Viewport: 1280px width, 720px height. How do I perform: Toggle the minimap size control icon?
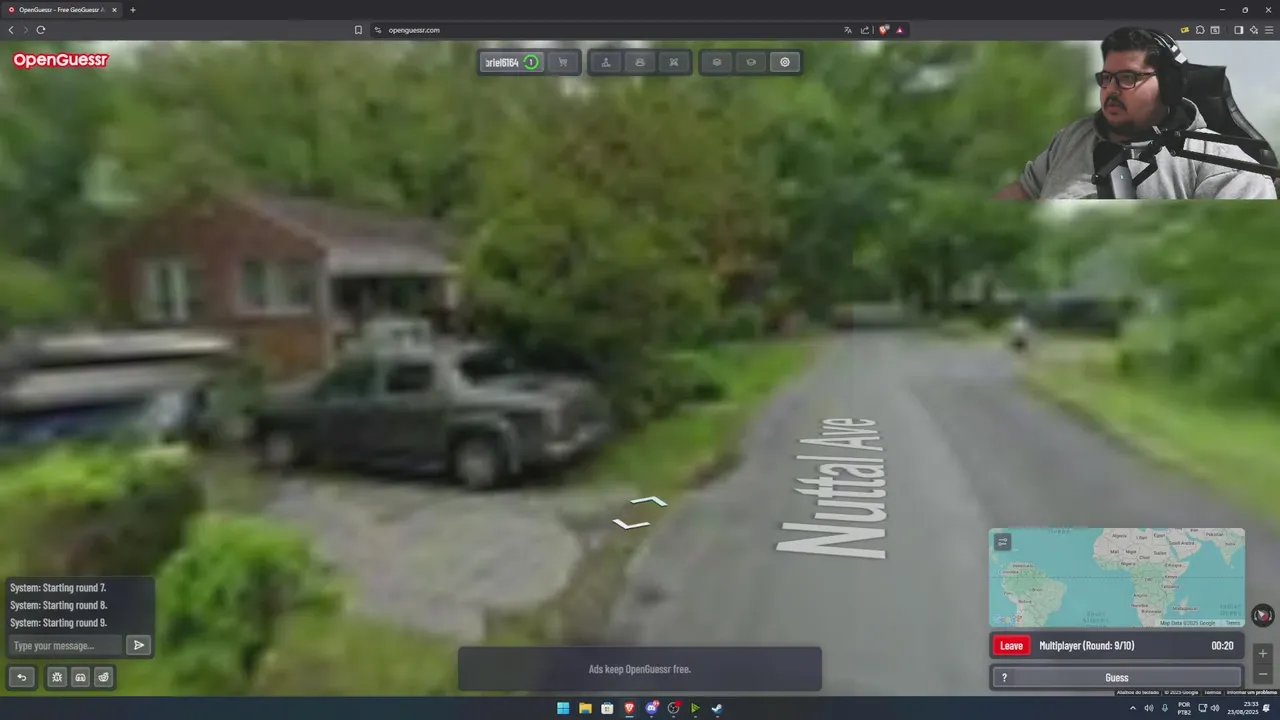point(1002,541)
